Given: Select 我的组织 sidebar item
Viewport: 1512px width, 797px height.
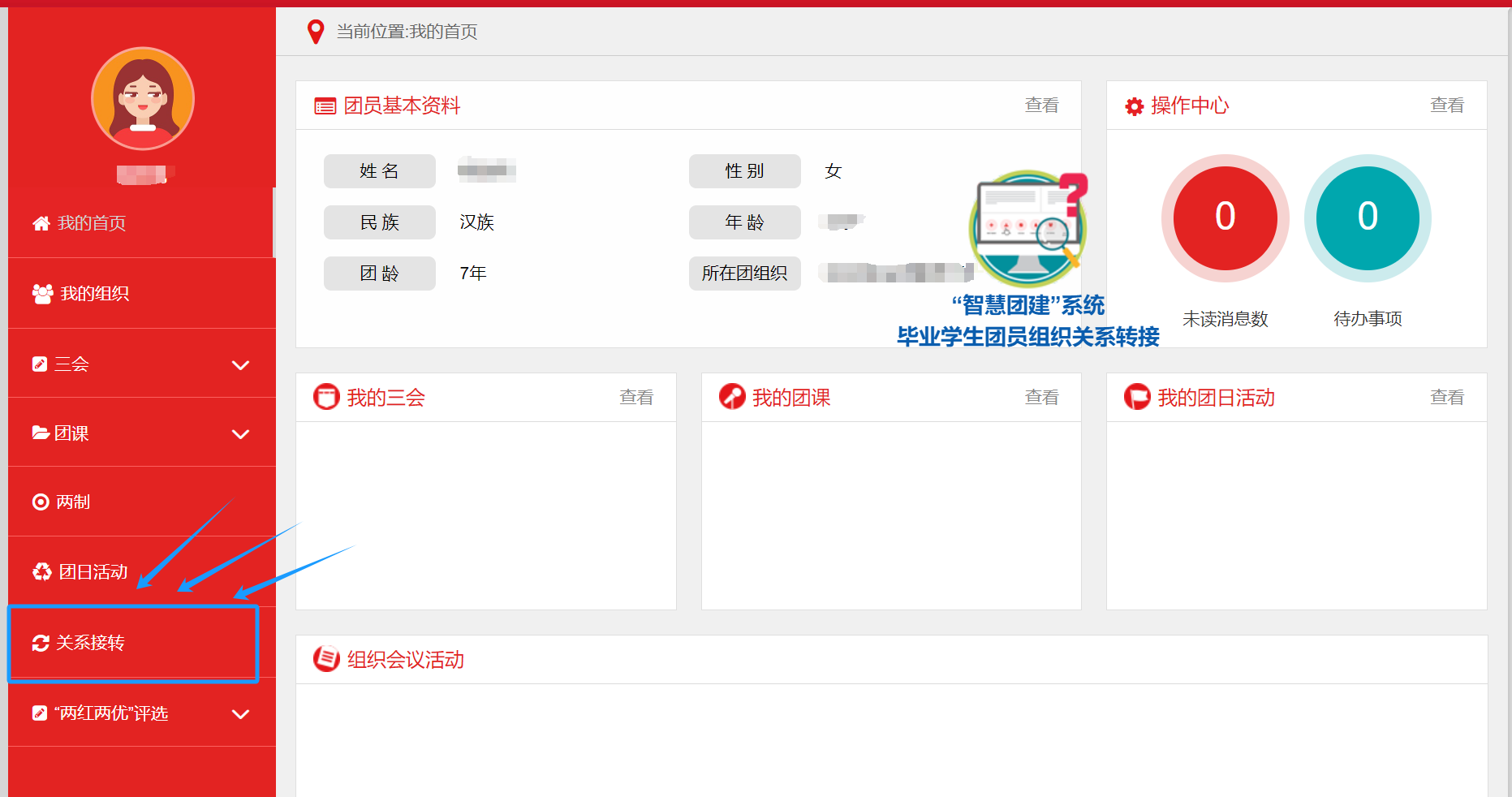Looking at the screenshot, I should tap(94, 294).
